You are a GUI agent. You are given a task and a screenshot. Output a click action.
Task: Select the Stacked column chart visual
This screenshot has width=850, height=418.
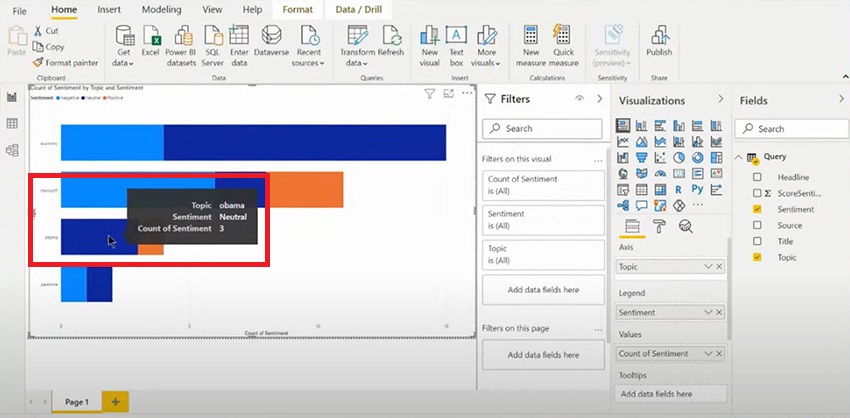(x=641, y=126)
